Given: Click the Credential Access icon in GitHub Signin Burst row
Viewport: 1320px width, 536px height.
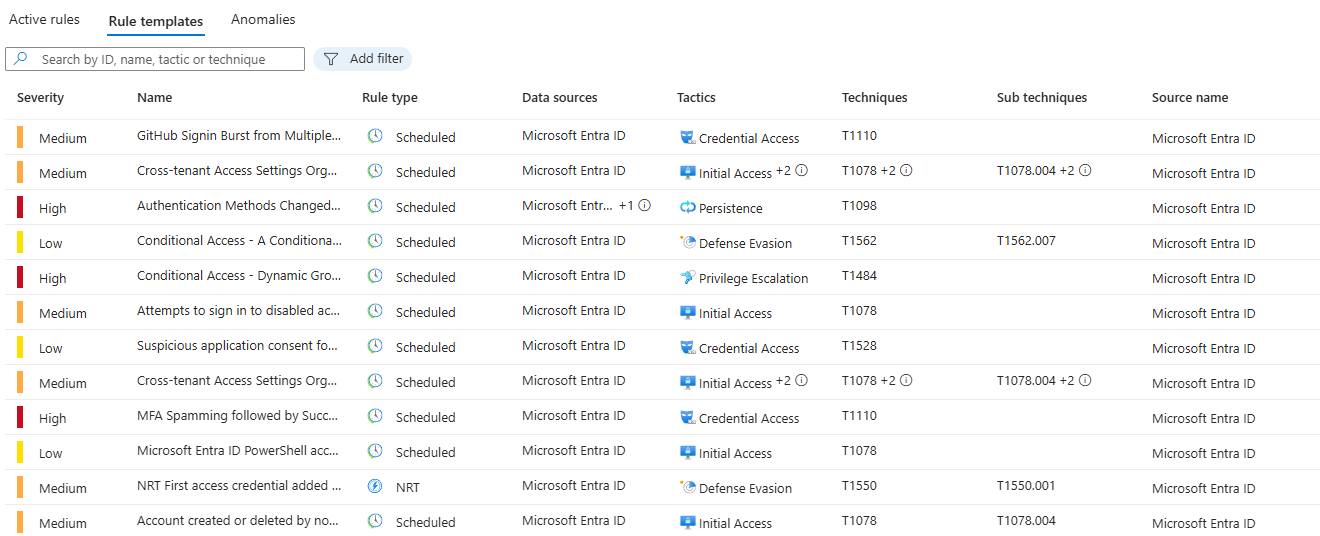Looking at the screenshot, I should point(687,138).
